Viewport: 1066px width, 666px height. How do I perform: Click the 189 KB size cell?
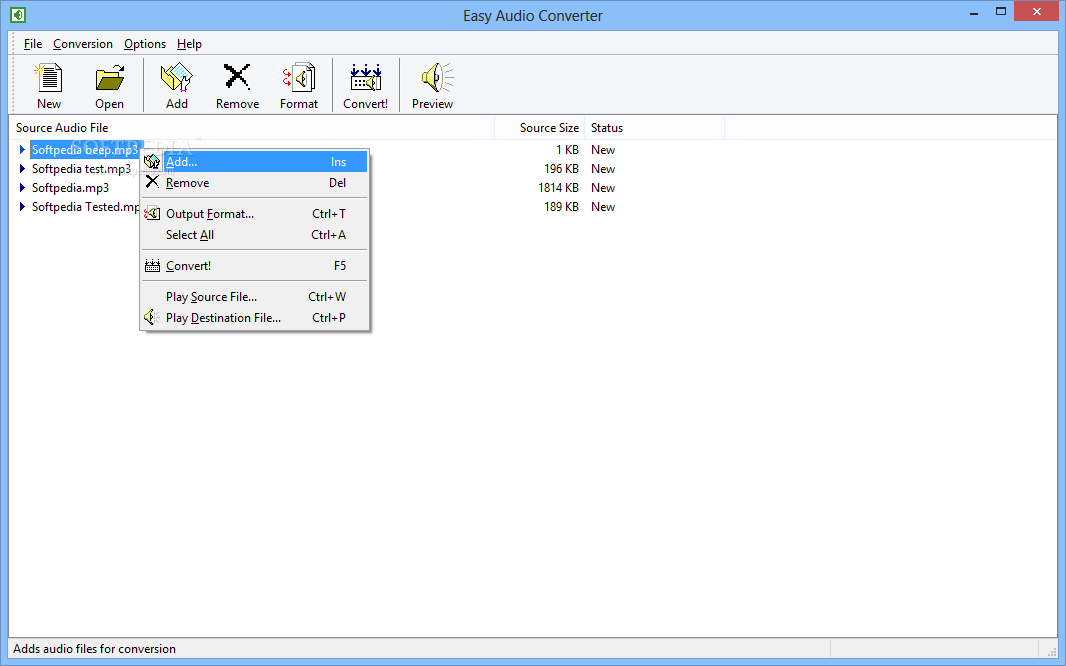(x=561, y=207)
